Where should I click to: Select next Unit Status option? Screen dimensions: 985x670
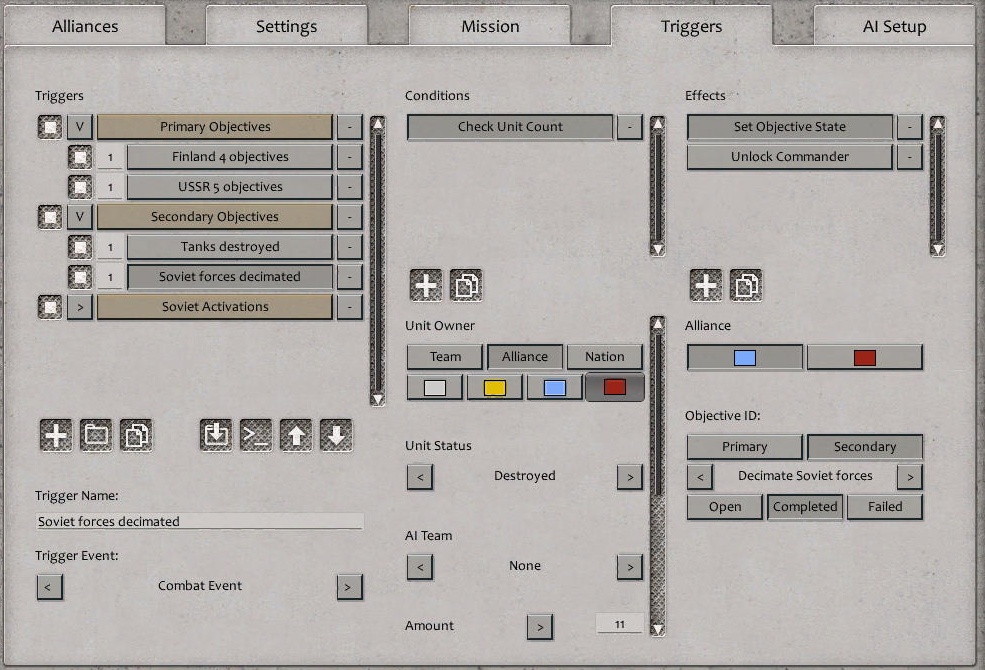630,477
